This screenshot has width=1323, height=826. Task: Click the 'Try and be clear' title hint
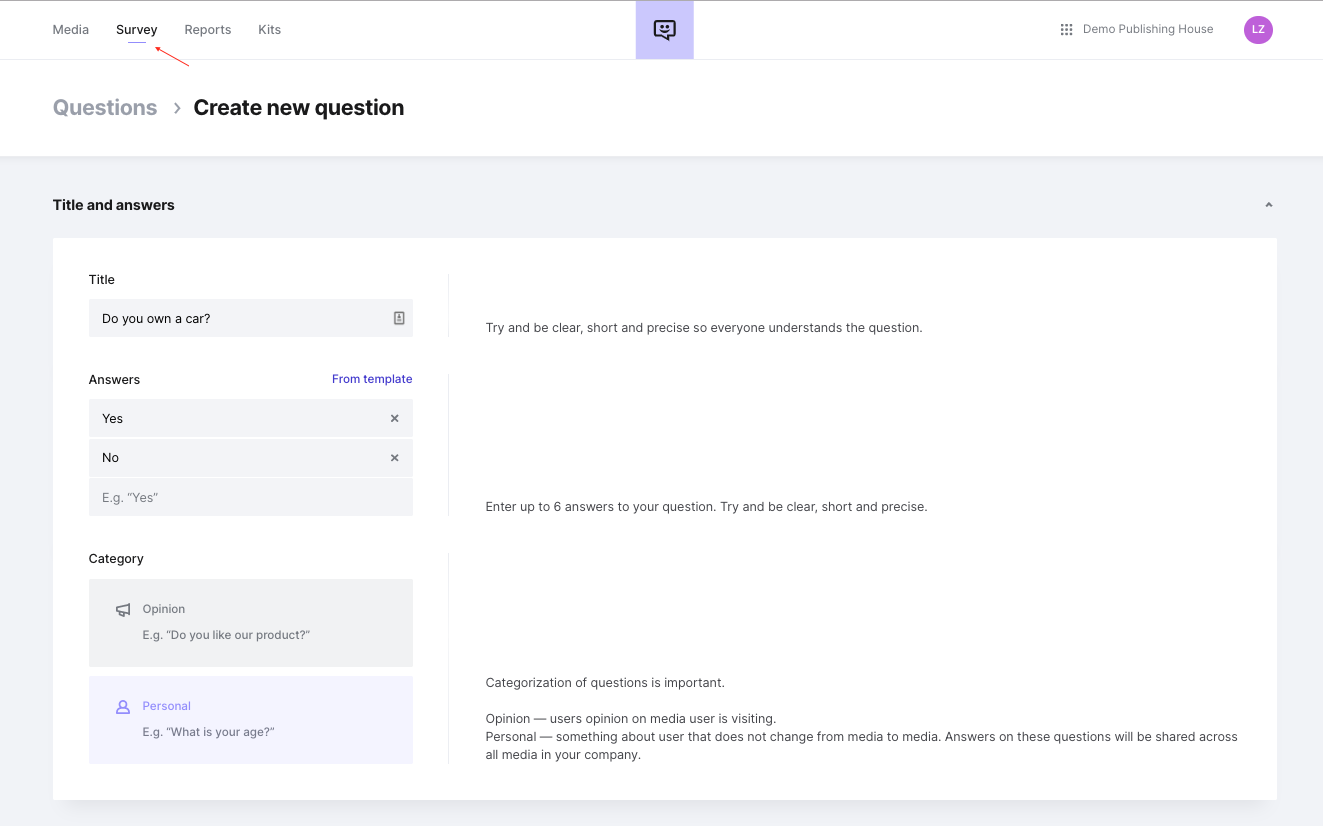point(704,328)
